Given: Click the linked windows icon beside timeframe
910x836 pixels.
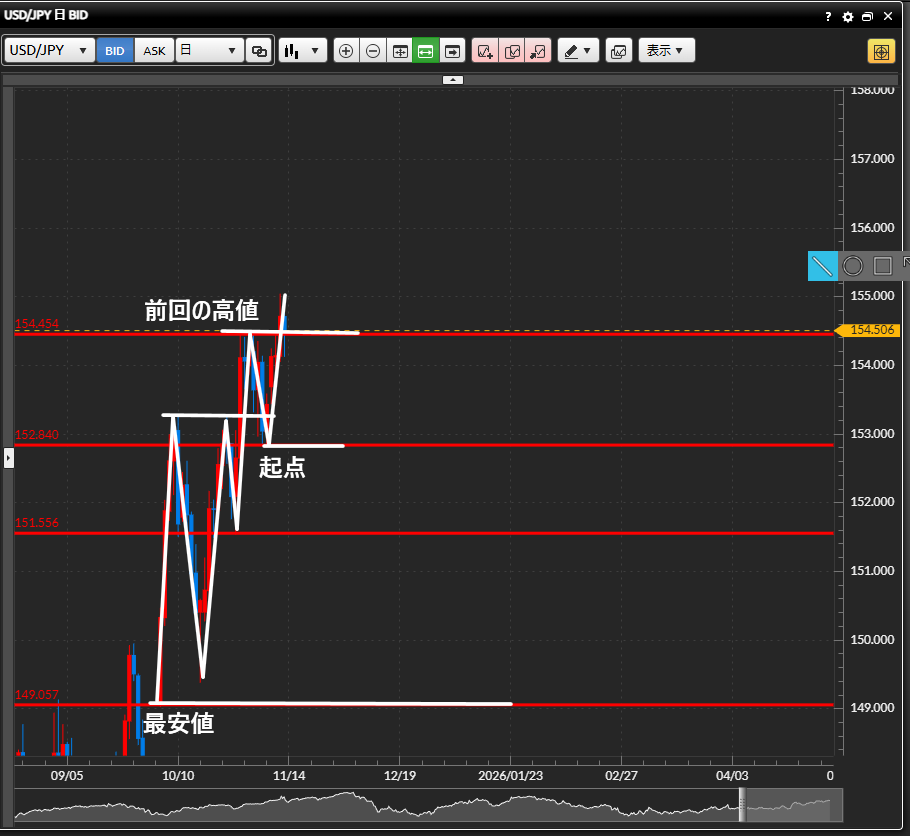Looking at the screenshot, I should point(259,51).
